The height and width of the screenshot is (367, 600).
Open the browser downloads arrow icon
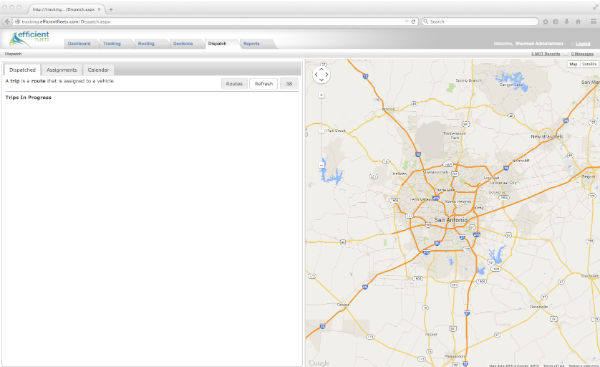coord(567,22)
